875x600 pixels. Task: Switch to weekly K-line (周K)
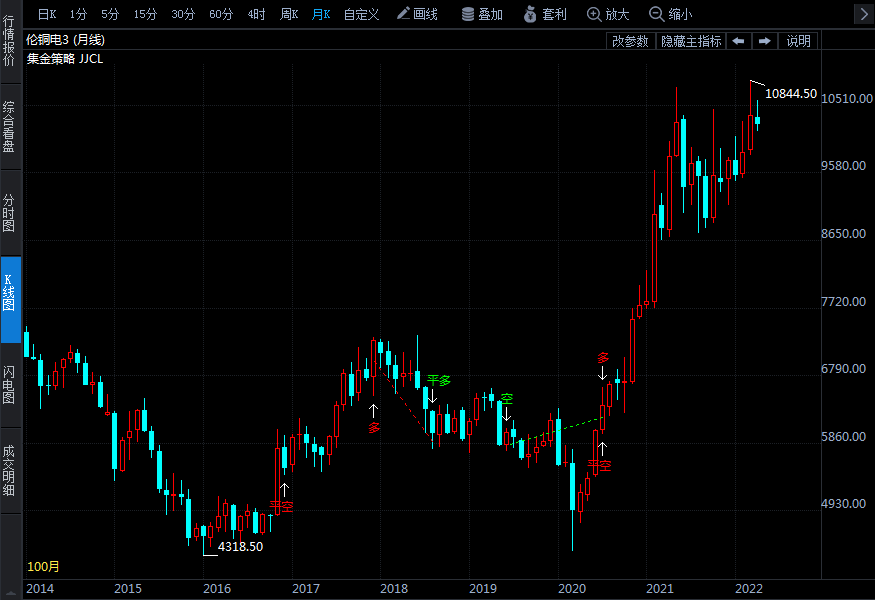tap(289, 15)
